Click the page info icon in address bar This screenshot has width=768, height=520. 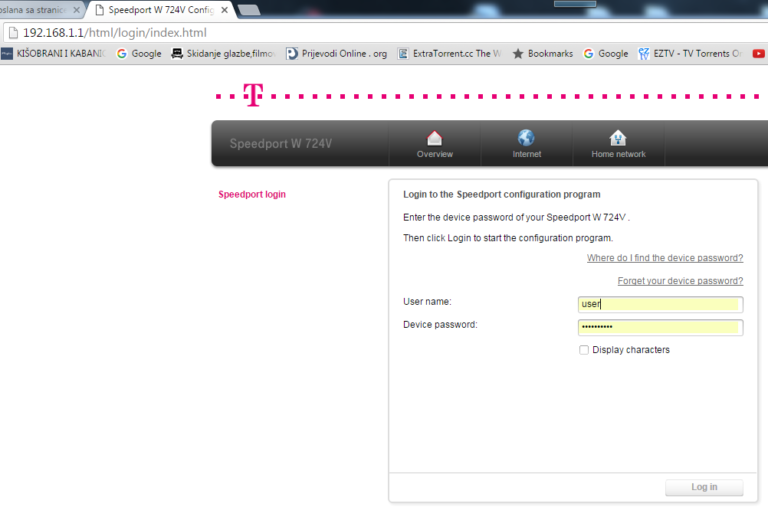coord(13,33)
